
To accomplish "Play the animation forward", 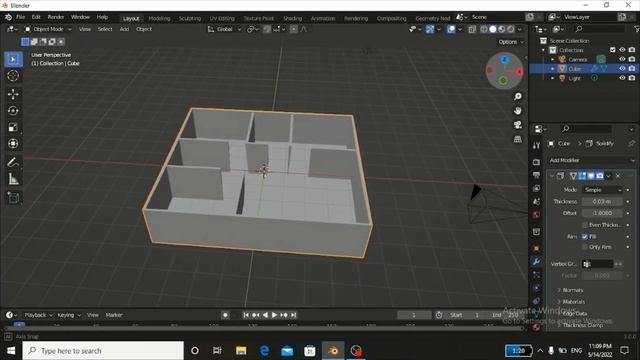I will coord(274,315).
